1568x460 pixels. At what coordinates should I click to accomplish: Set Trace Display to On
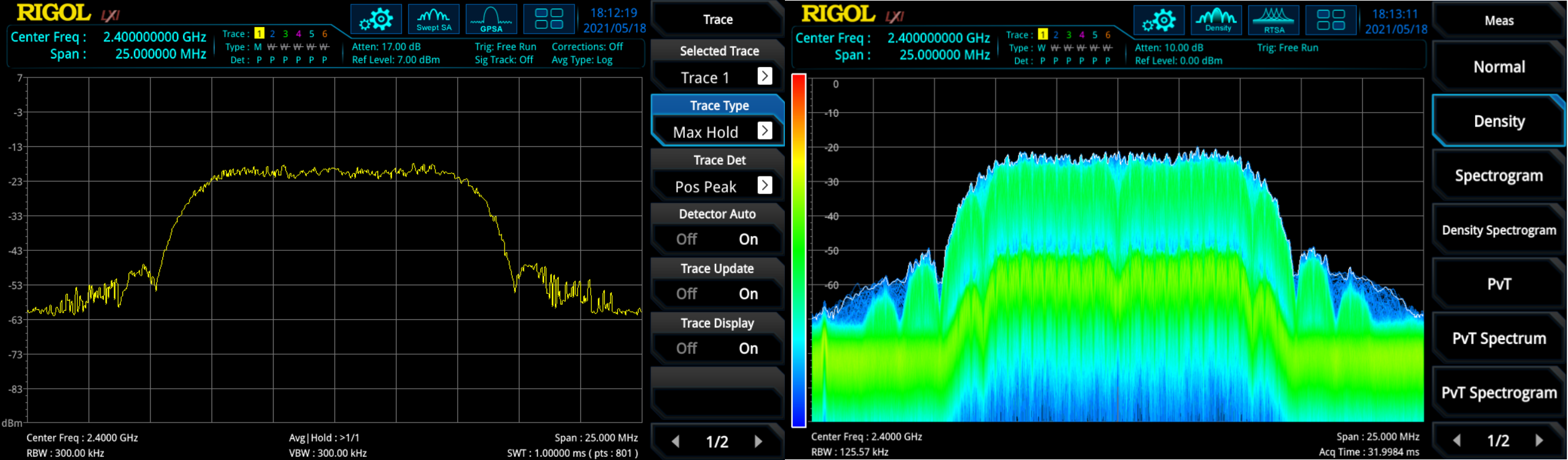[x=748, y=349]
